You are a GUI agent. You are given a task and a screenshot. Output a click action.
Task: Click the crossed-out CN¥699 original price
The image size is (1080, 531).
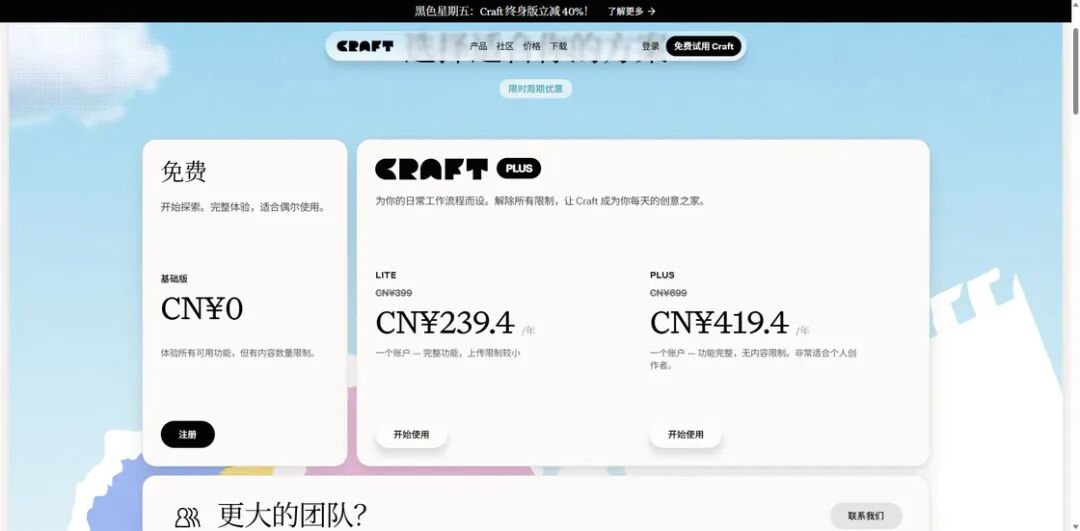click(668, 293)
